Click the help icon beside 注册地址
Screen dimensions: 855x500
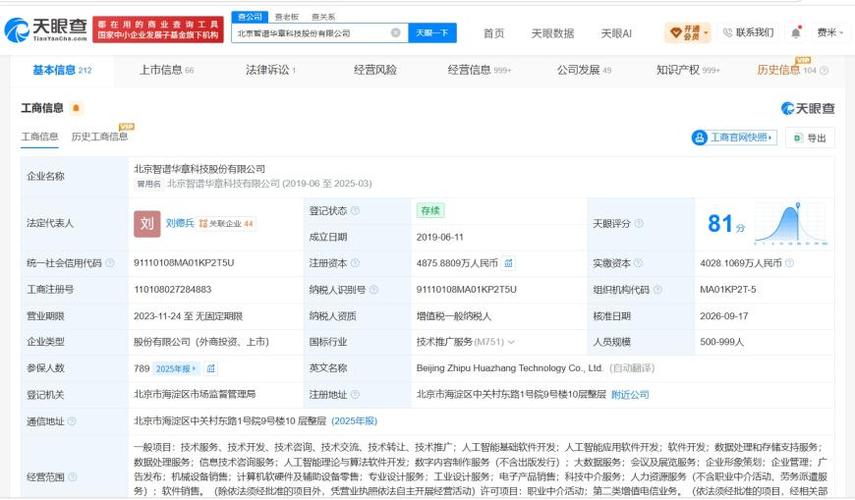click(x=355, y=394)
